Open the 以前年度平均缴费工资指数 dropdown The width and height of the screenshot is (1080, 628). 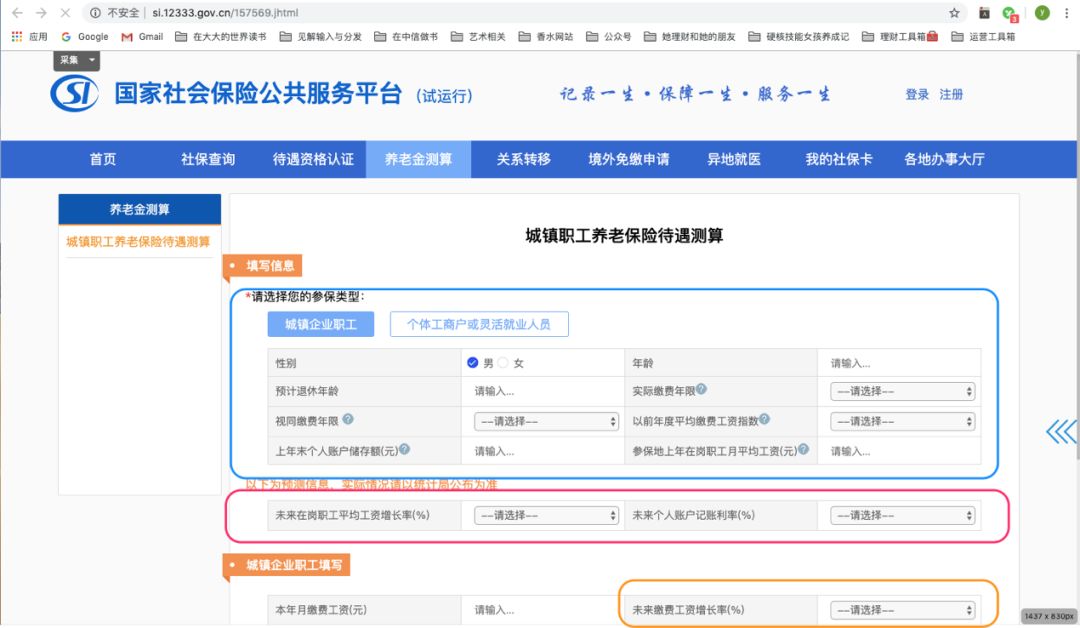click(x=903, y=421)
